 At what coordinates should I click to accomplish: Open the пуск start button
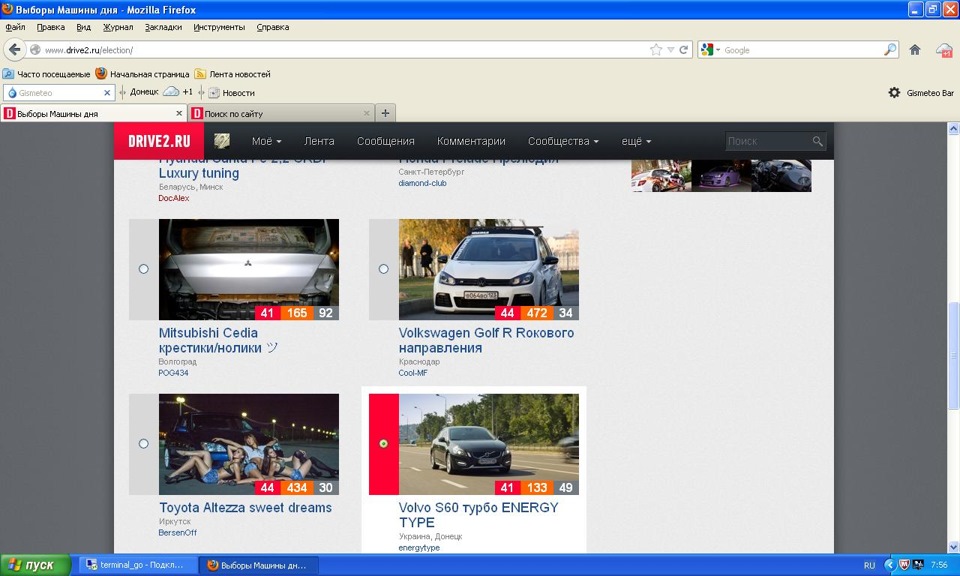pos(36,565)
